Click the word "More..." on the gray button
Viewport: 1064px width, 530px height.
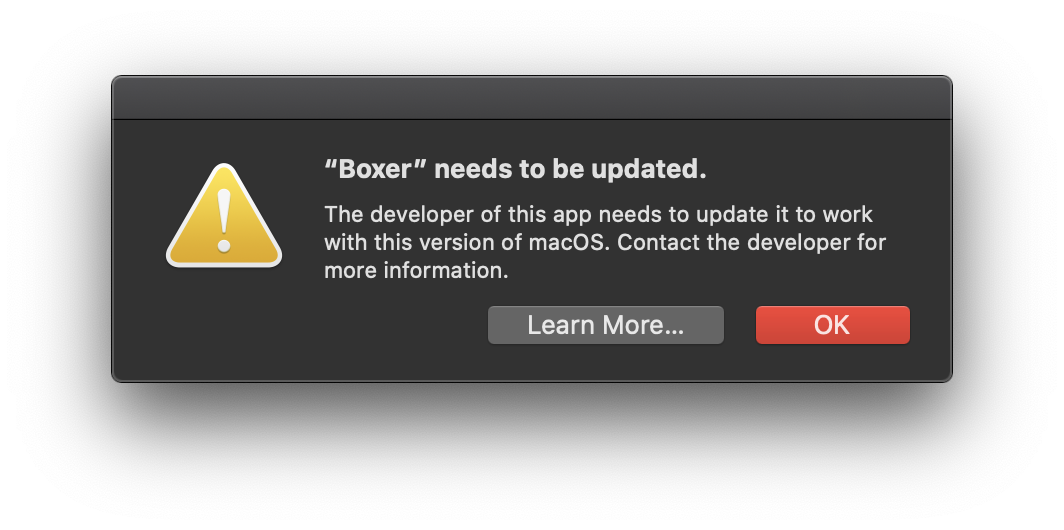(x=643, y=325)
